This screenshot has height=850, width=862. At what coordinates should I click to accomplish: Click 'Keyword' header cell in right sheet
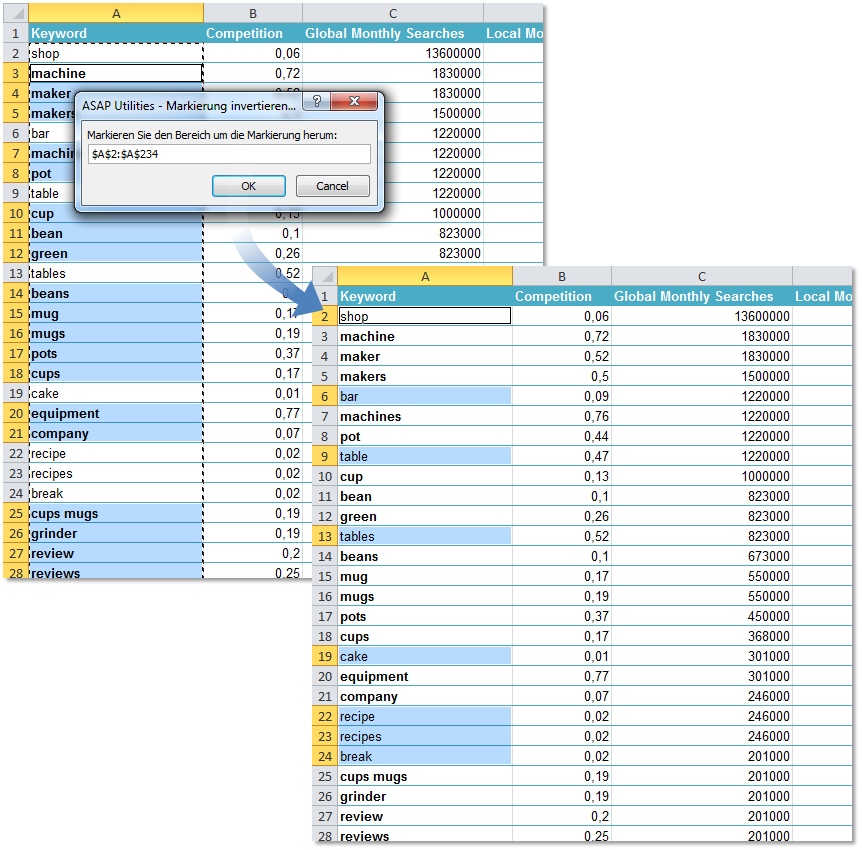point(425,296)
